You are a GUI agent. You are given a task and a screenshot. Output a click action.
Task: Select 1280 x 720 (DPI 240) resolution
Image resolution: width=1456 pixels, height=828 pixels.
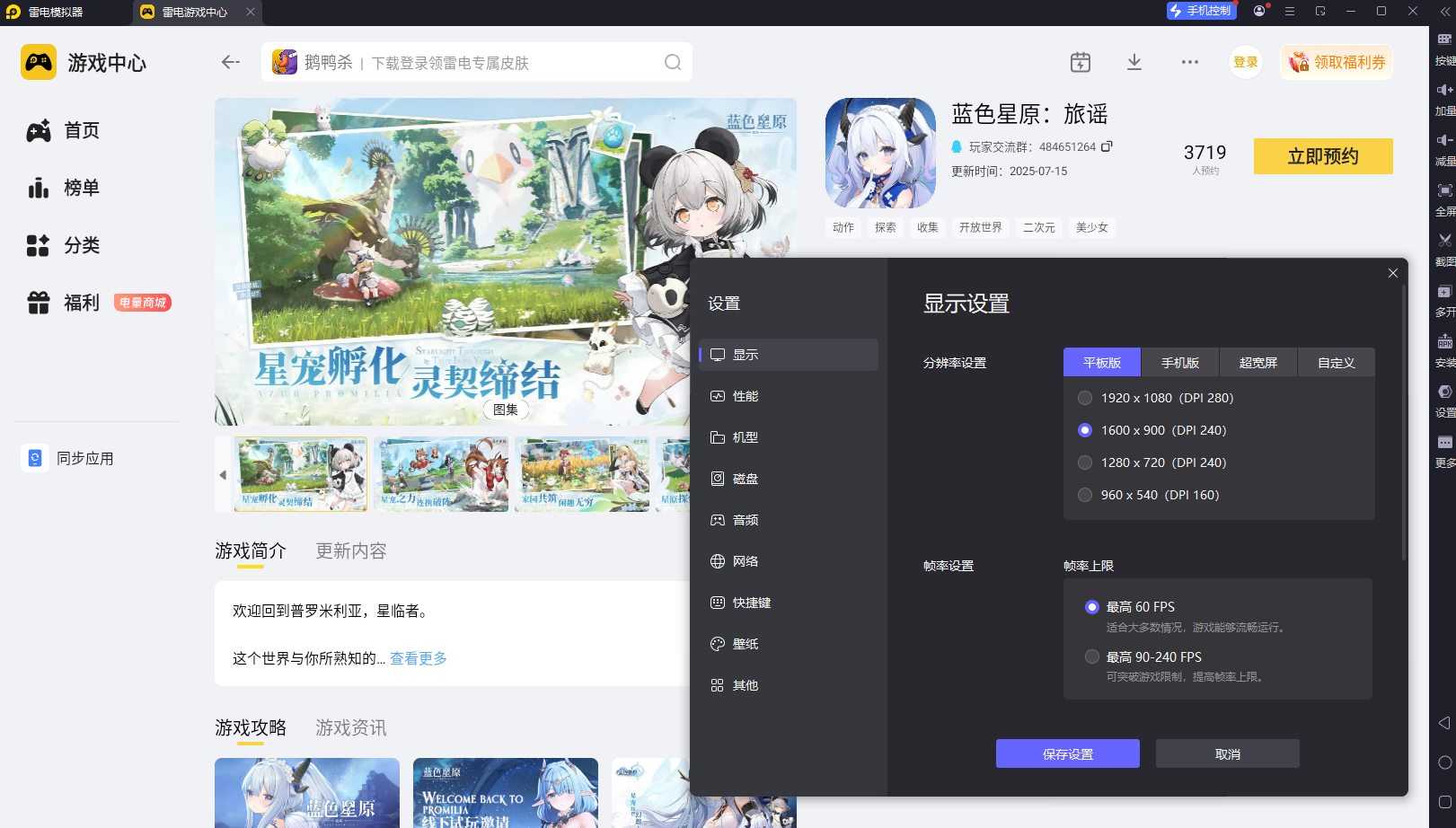click(x=1085, y=462)
